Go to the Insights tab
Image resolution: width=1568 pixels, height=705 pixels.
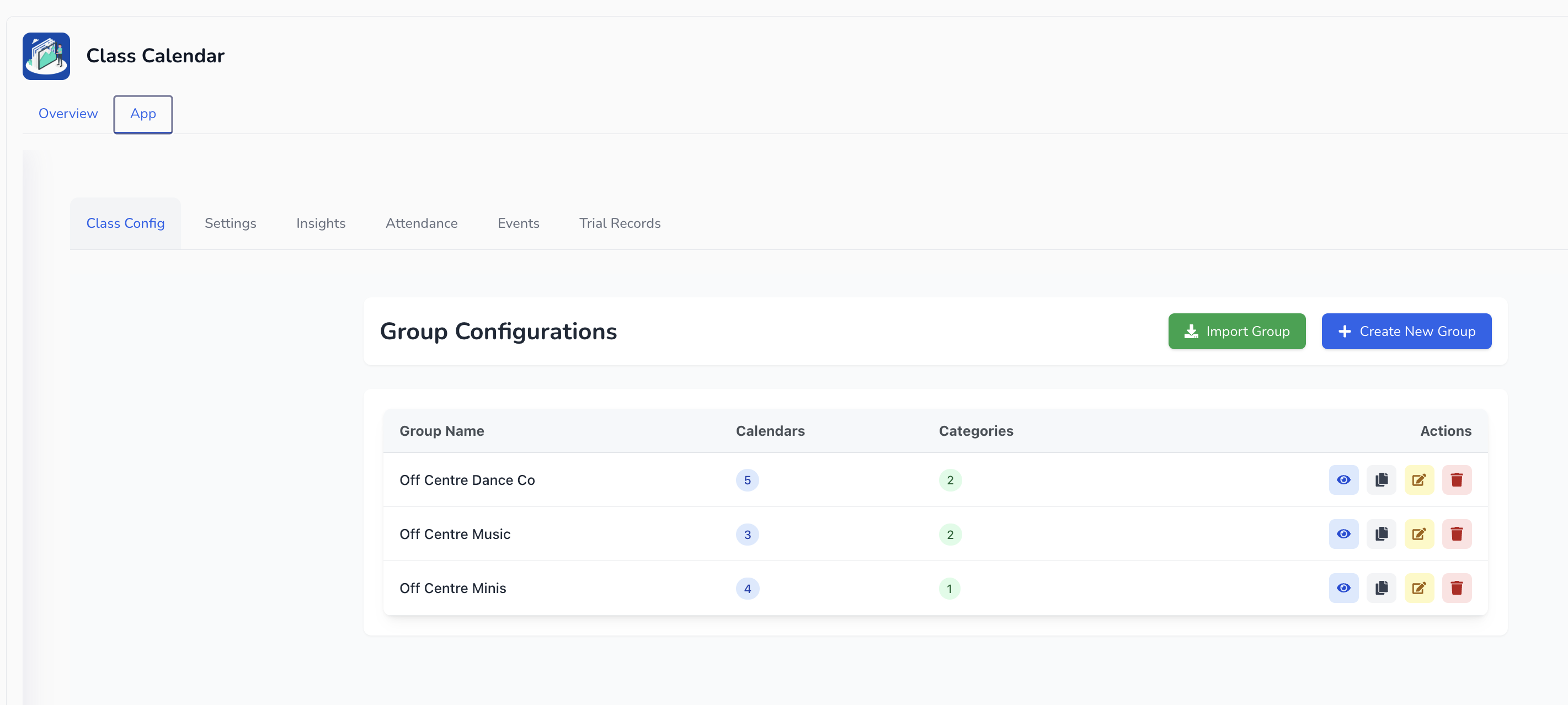click(x=321, y=223)
